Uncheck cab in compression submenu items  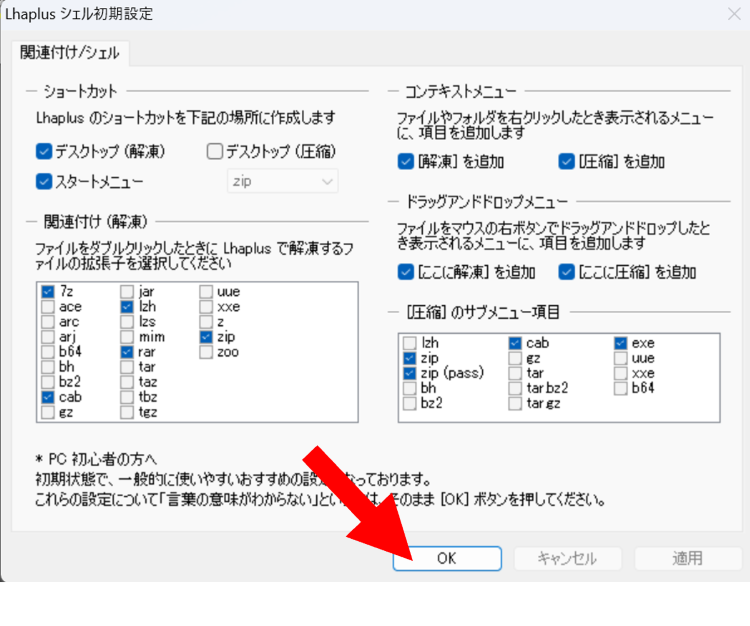[515, 343]
